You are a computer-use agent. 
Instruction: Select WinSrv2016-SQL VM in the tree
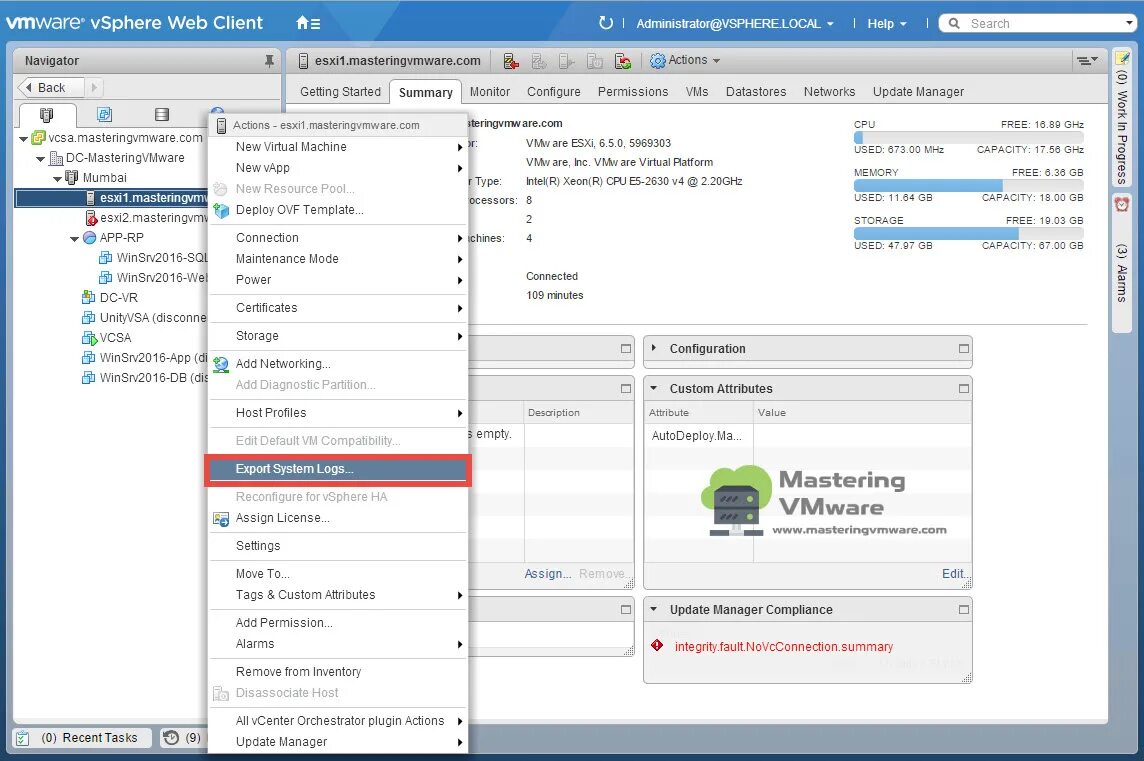tap(154, 258)
